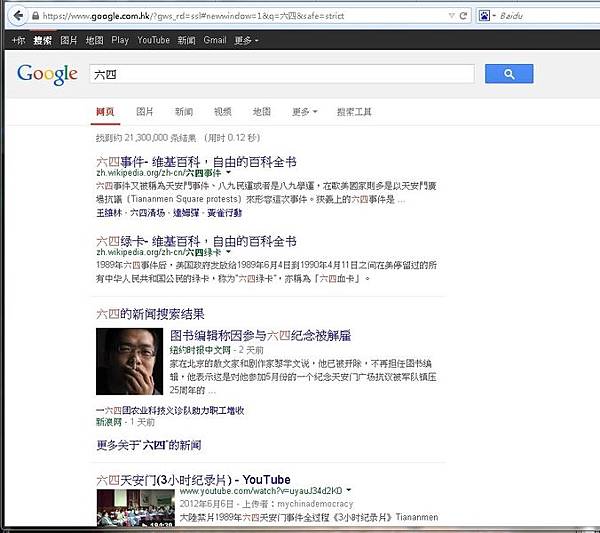Expand the dropdown arrow beside zh.wikipedia.org/zh-cn/六四事件
600x533 pixels.
(228, 173)
